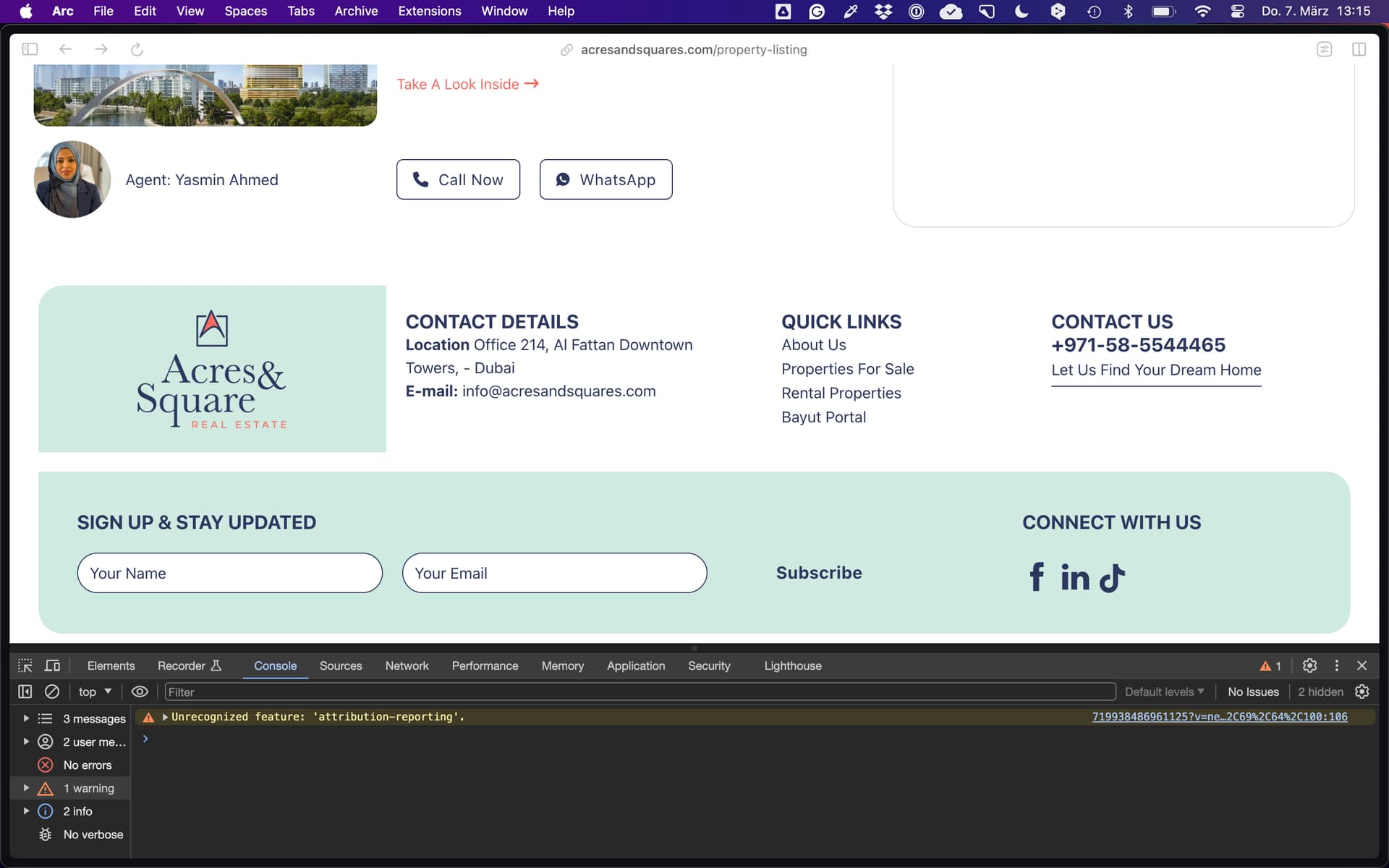
Task: Open the Lighthouse tab
Action: (x=793, y=665)
